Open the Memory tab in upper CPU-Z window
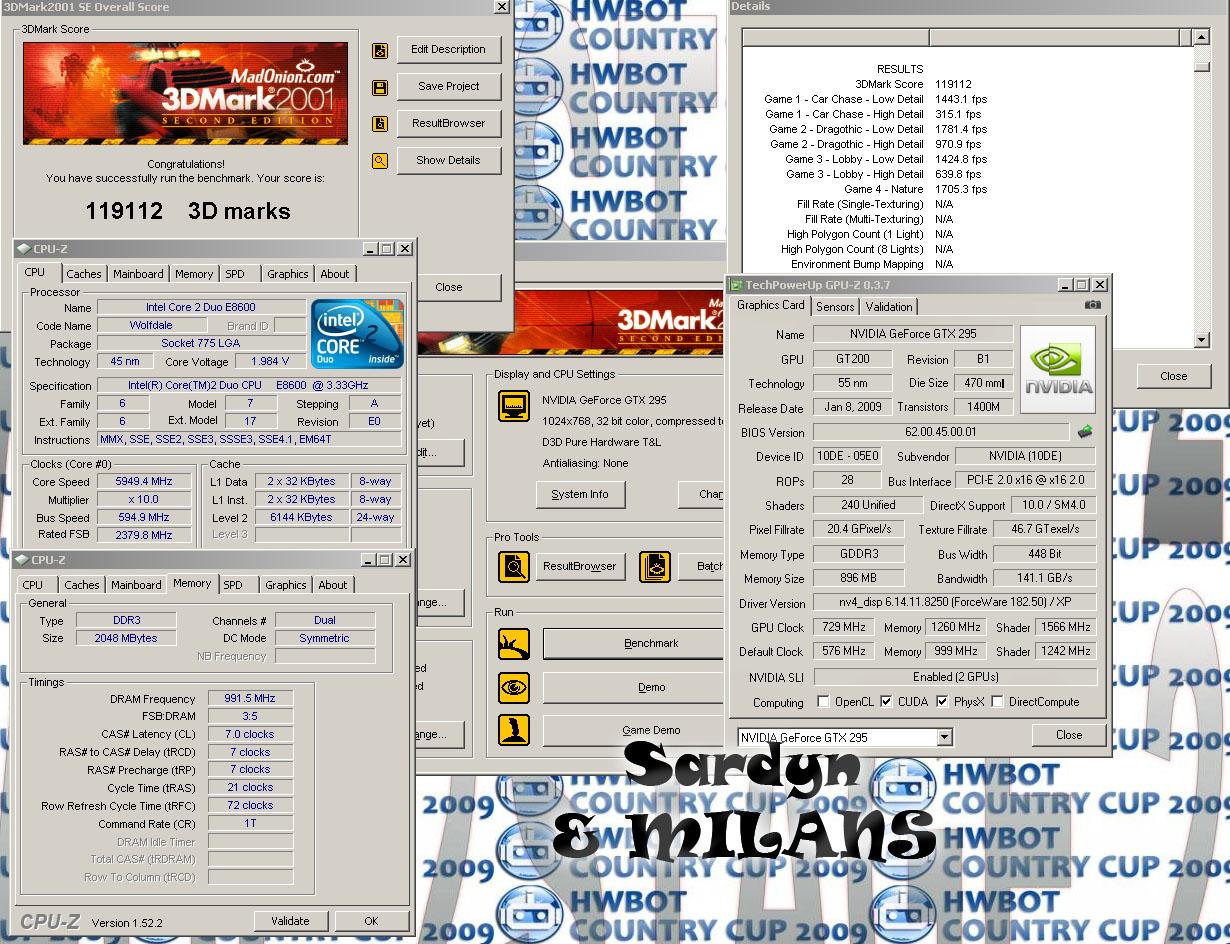This screenshot has height=944, width=1230. (194, 274)
